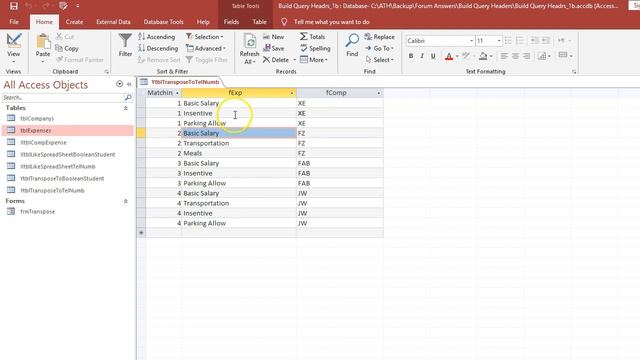Open the File tab
This screenshot has height=360, width=640.
pyautogui.click(x=14, y=22)
